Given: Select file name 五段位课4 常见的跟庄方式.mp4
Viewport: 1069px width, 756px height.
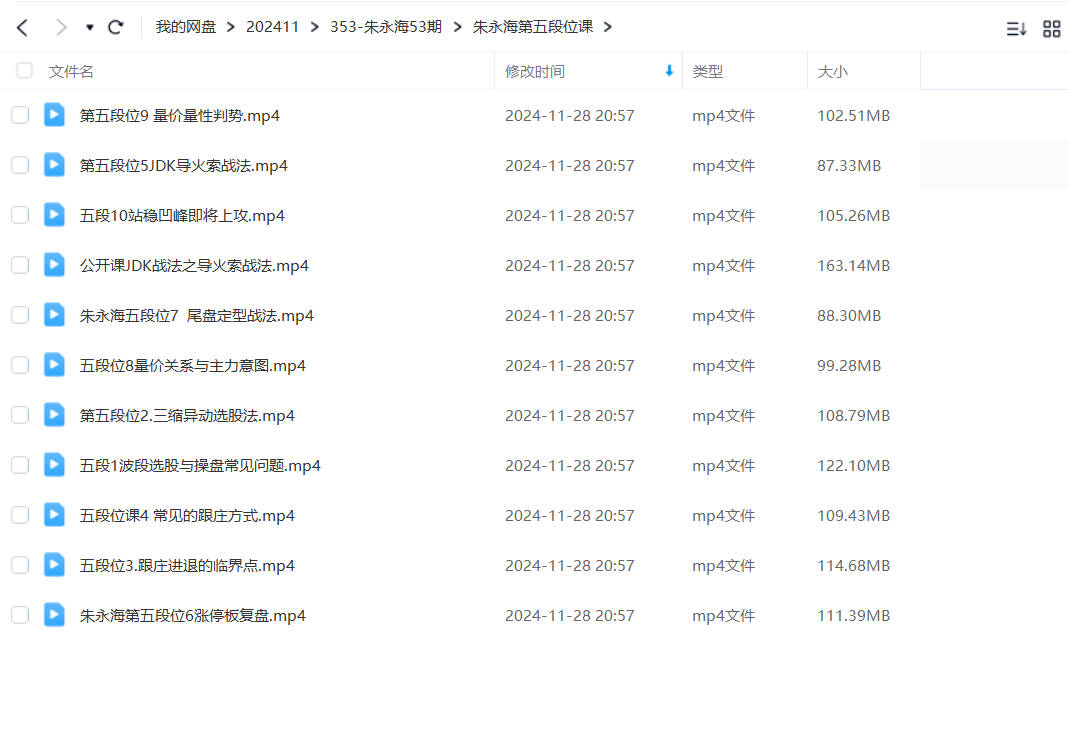Looking at the screenshot, I should [x=187, y=516].
